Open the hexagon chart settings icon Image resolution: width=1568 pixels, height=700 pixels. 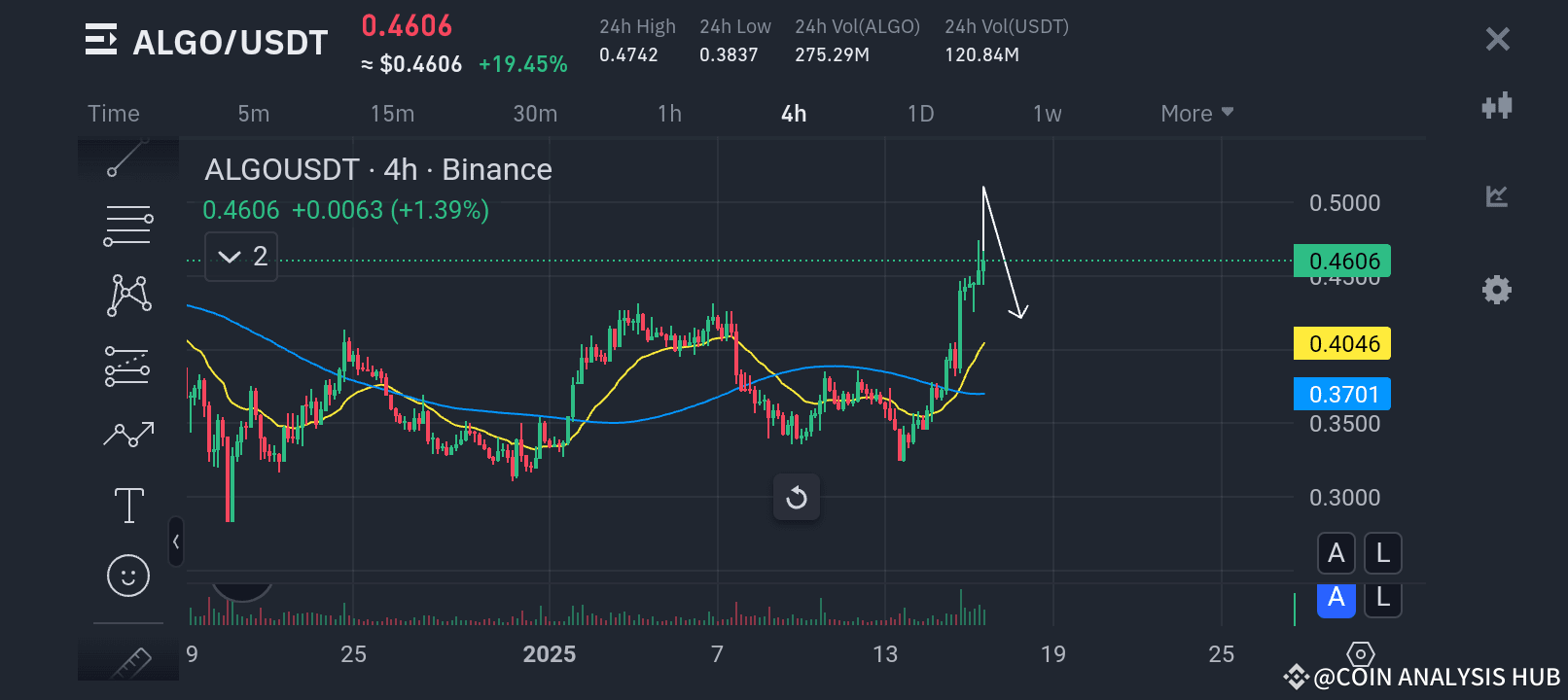coord(1360,654)
